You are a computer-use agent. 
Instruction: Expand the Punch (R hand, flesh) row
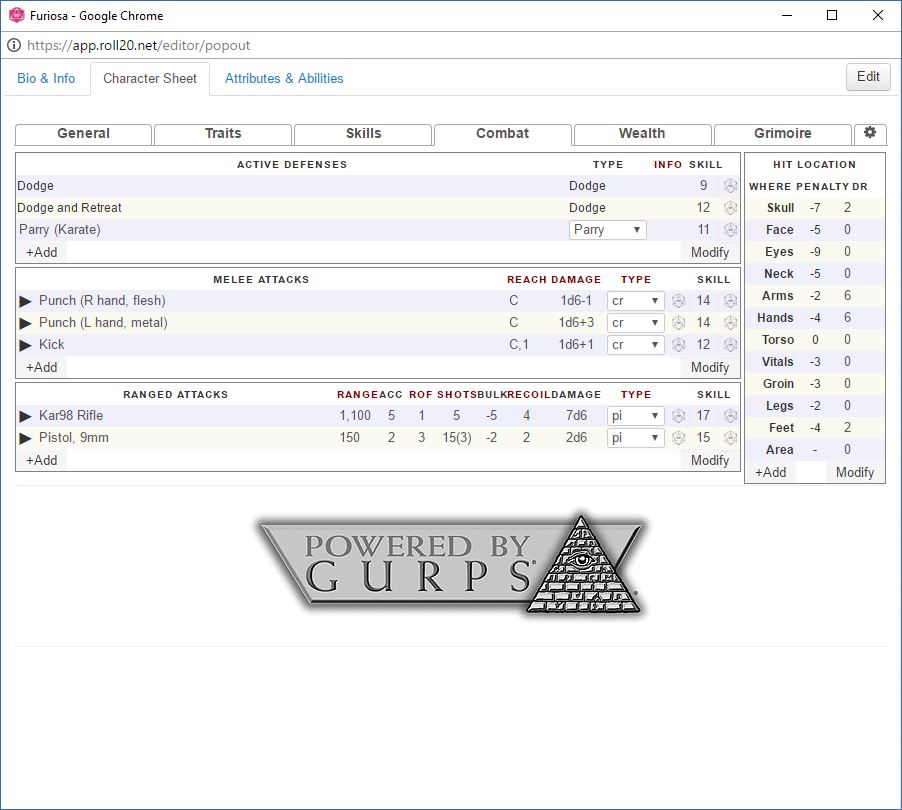click(x=25, y=301)
